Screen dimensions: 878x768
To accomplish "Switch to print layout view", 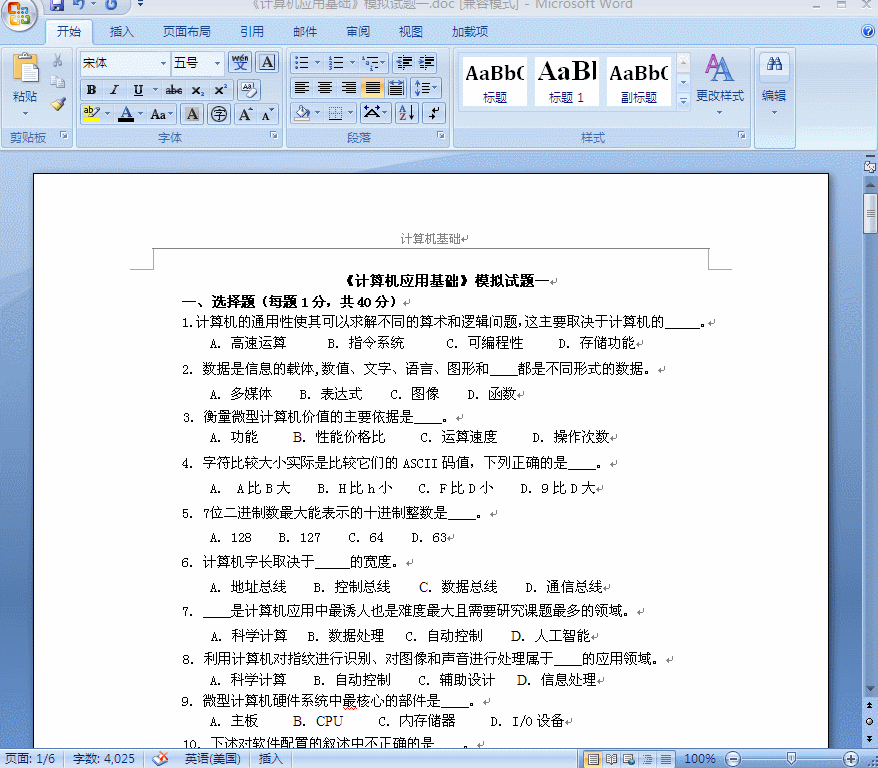I will coord(593,759).
